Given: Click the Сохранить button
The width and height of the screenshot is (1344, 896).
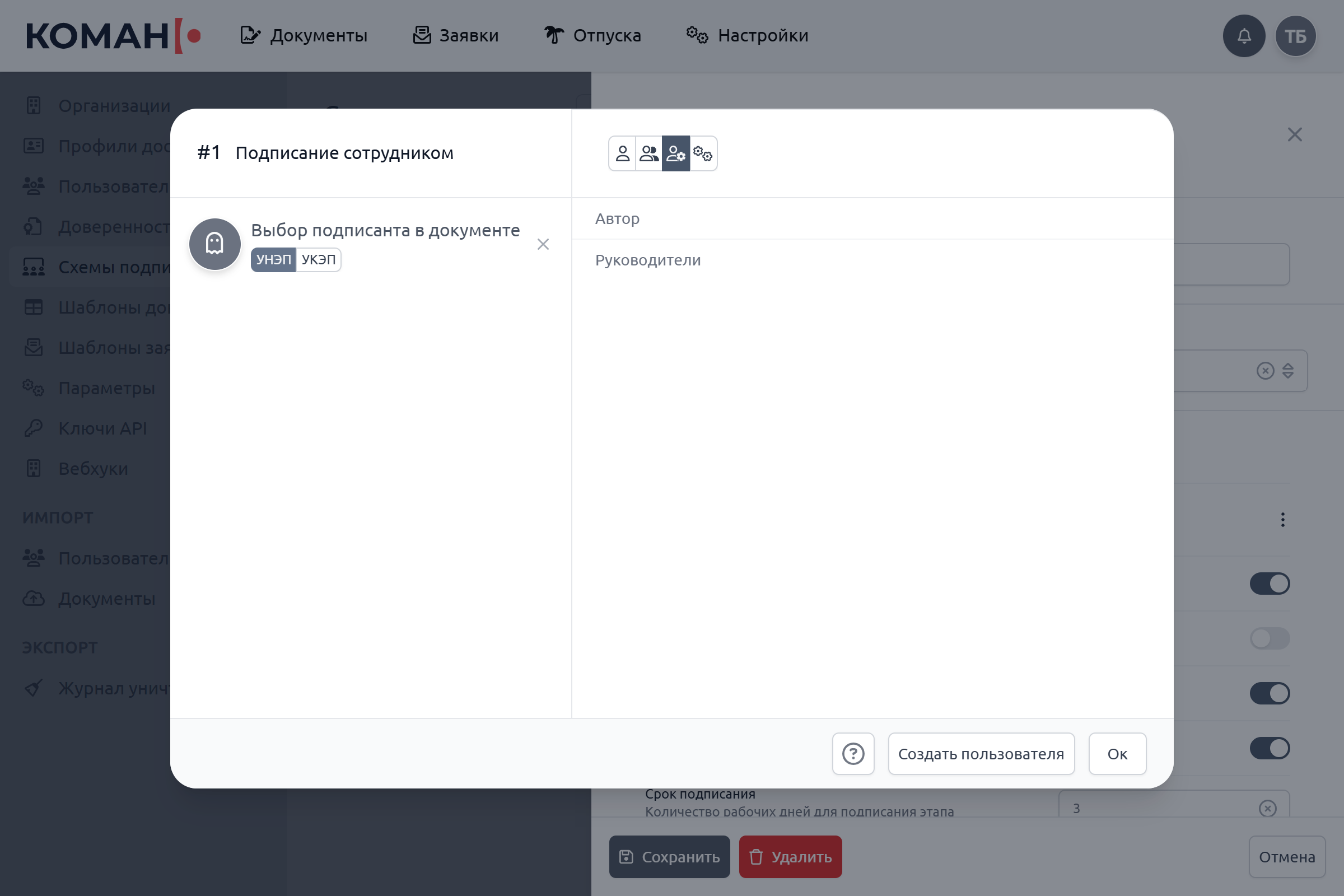Looking at the screenshot, I should (670, 857).
